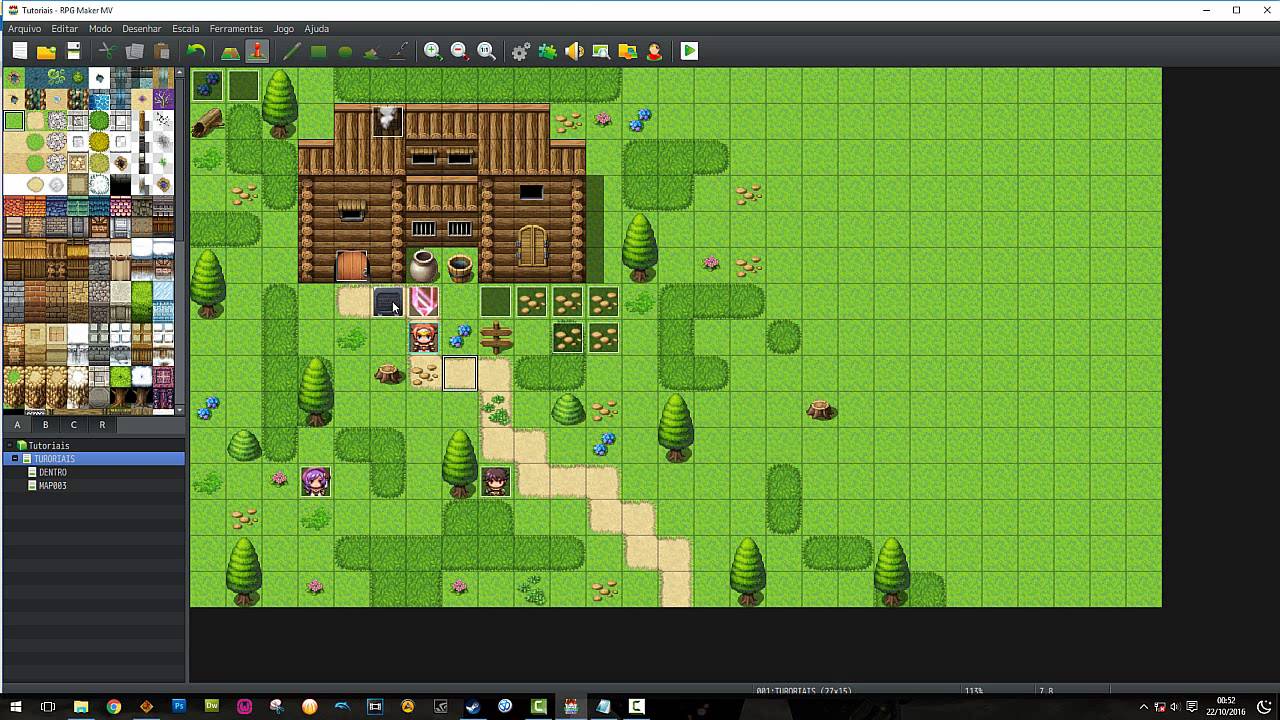1280x720 pixels.
Task: Select the pink crystal event tile
Action: point(424,302)
